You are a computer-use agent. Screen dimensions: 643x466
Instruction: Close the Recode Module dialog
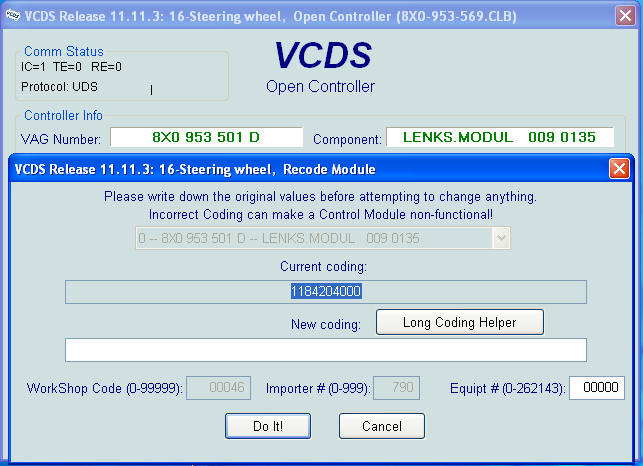(619, 169)
